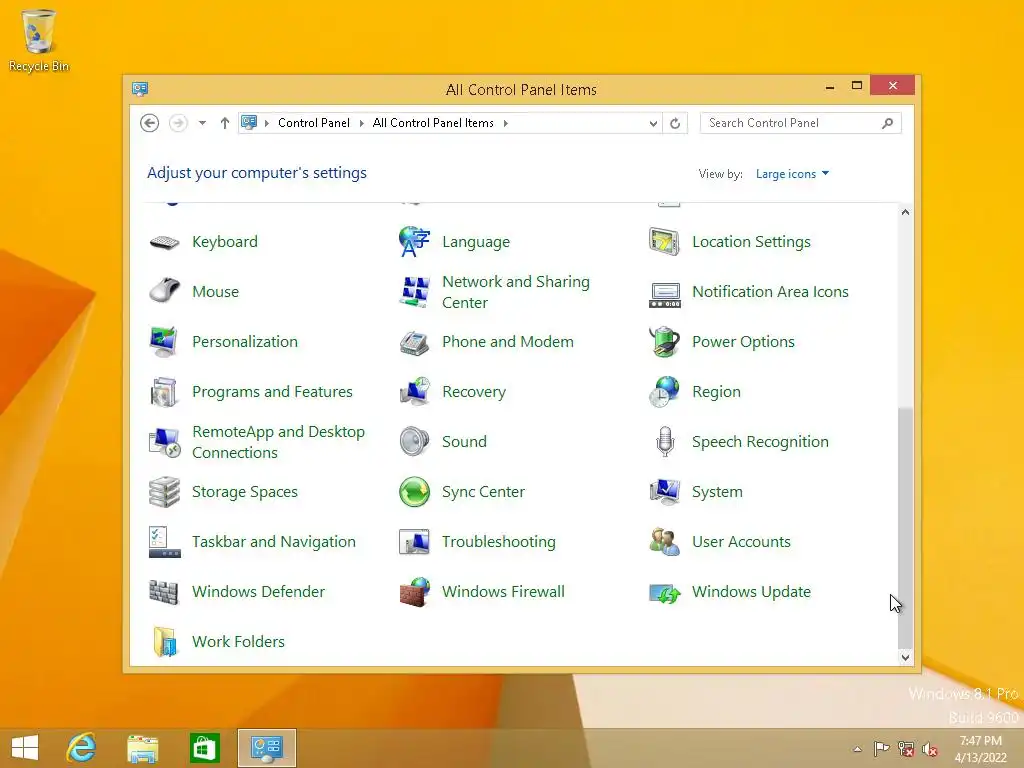Click 'Control Panel' breadcrumb segment

click(313, 123)
